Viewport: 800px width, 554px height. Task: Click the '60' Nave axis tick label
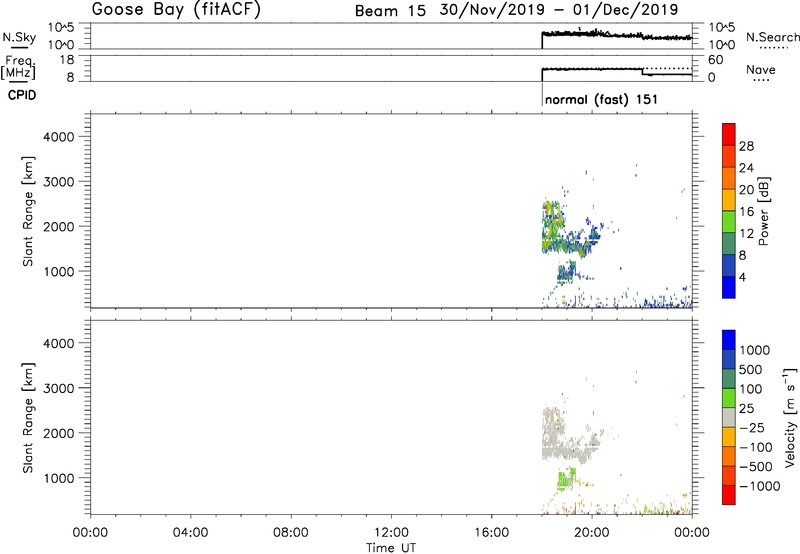tap(715, 60)
